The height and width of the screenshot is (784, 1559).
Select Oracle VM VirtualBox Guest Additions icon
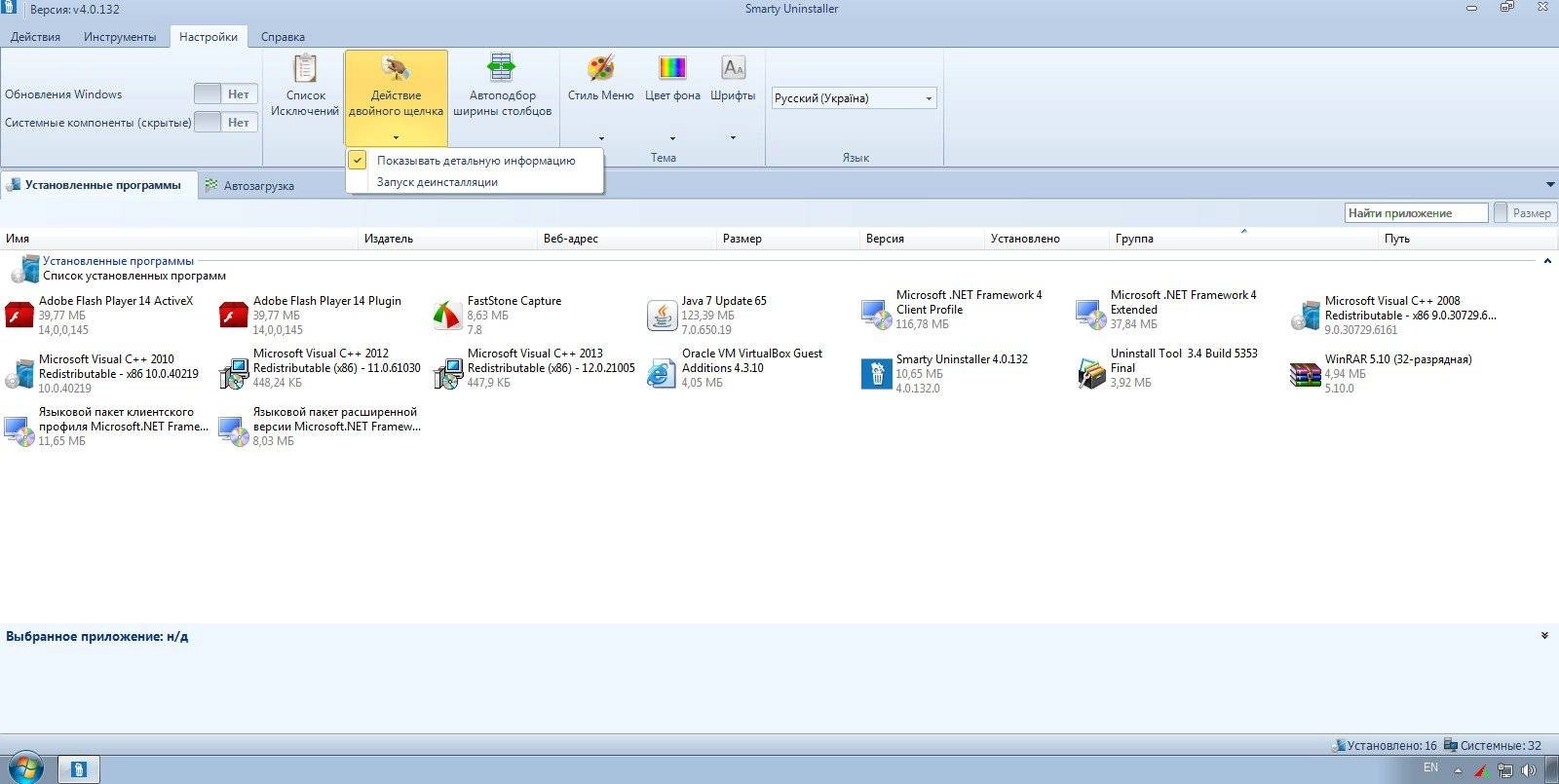coord(662,374)
